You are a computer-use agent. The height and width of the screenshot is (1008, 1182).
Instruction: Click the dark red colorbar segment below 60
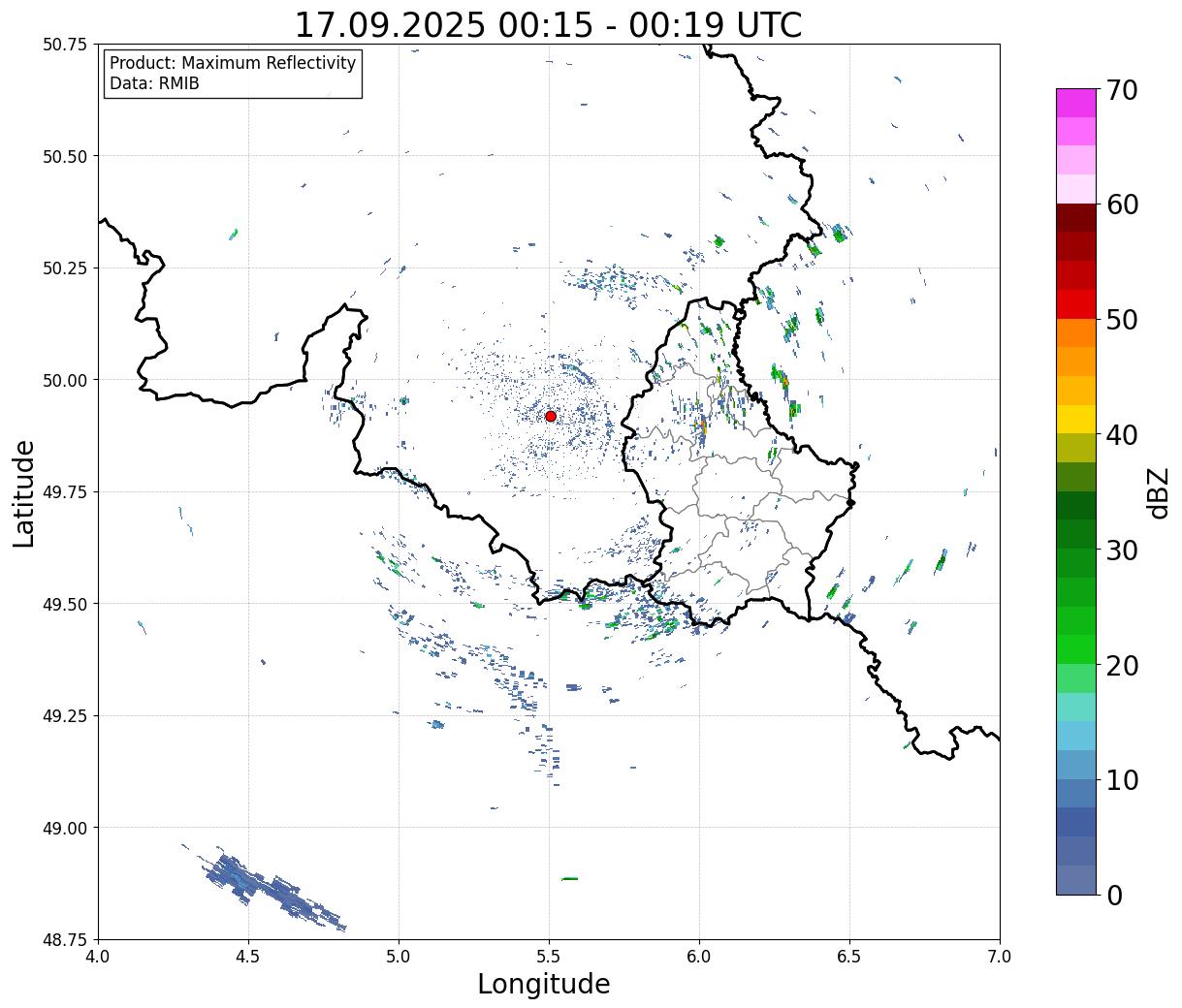(x=1076, y=218)
